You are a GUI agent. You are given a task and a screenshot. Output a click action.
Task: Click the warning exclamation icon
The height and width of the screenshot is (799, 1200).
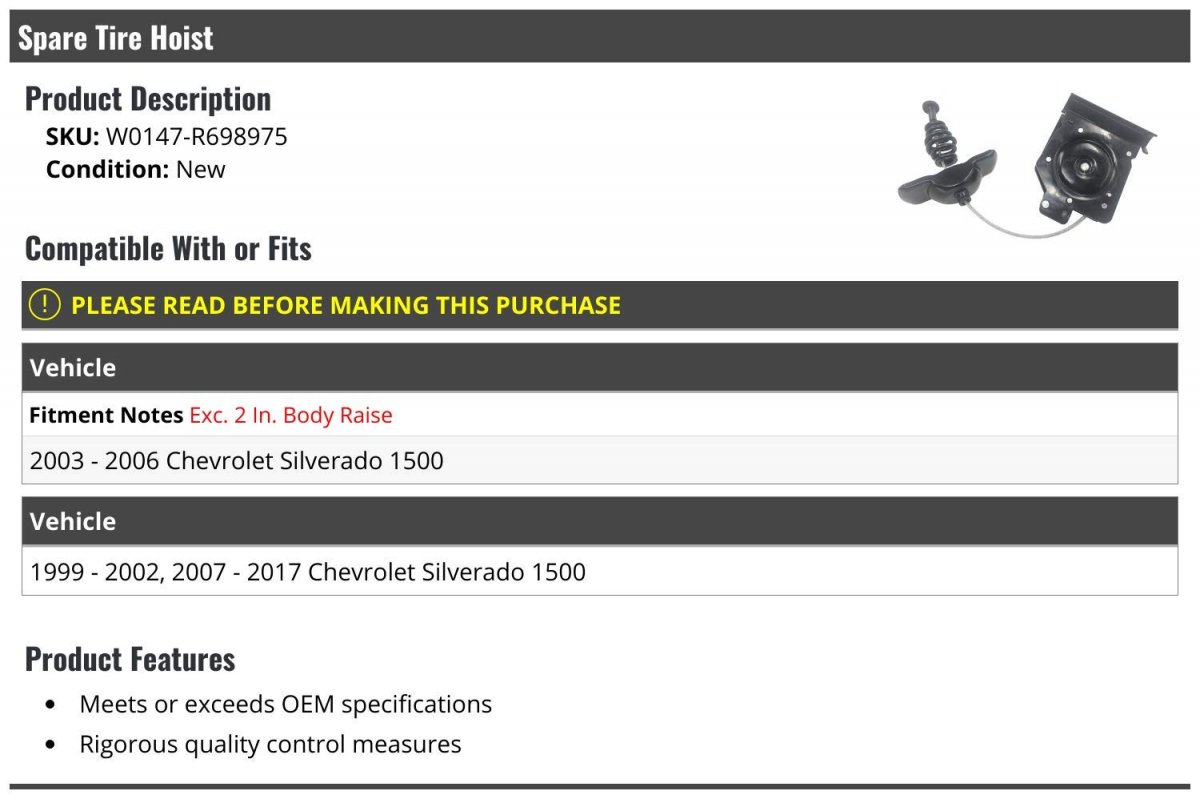click(44, 304)
